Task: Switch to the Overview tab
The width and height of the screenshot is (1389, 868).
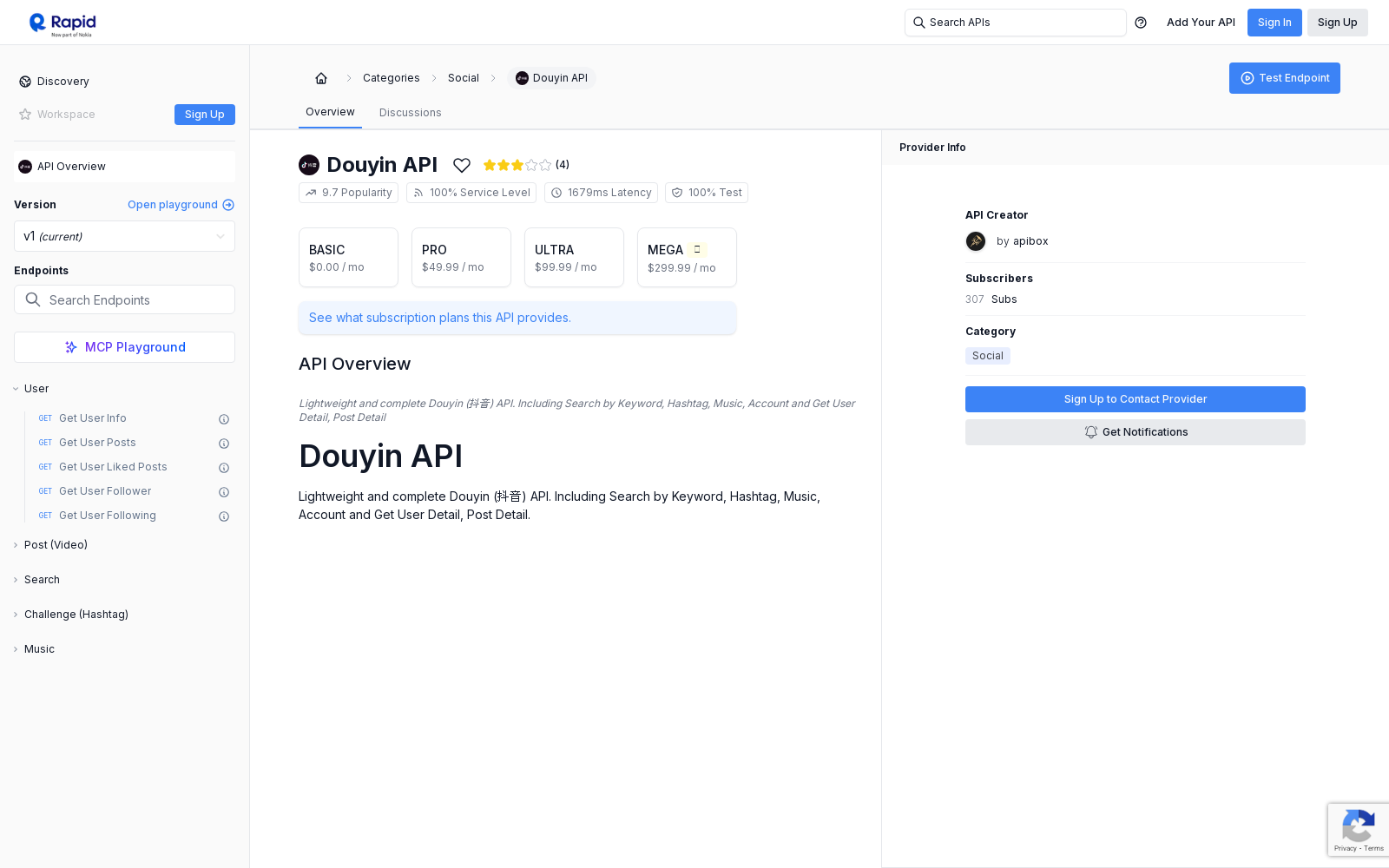Action: (330, 112)
